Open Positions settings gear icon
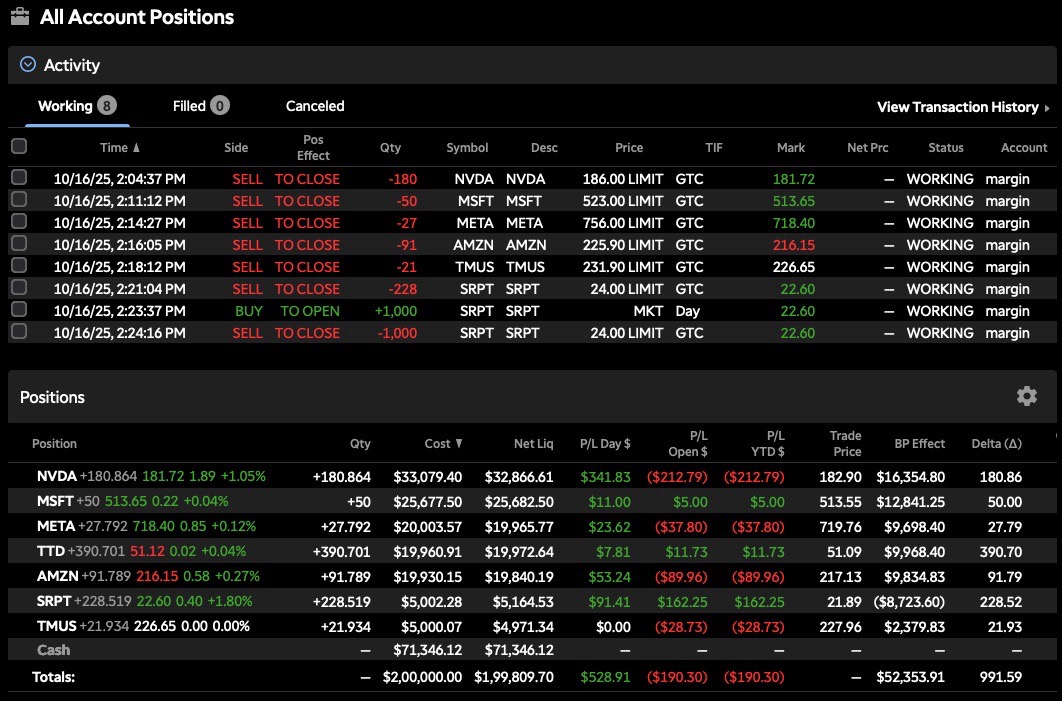Screen dimensions: 1062x701 point(1026,397)
